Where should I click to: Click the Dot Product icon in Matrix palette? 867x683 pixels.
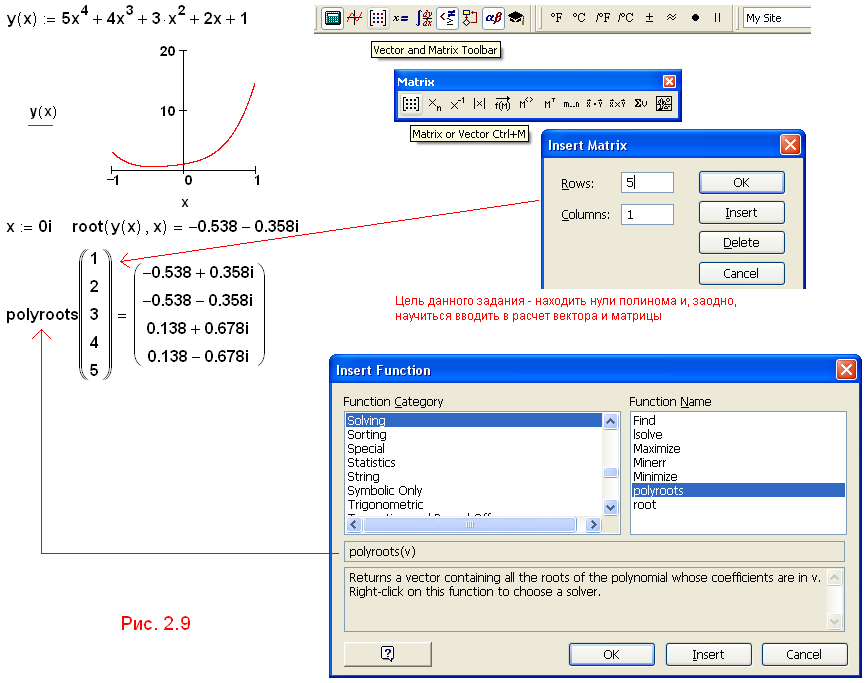[594, 103]
